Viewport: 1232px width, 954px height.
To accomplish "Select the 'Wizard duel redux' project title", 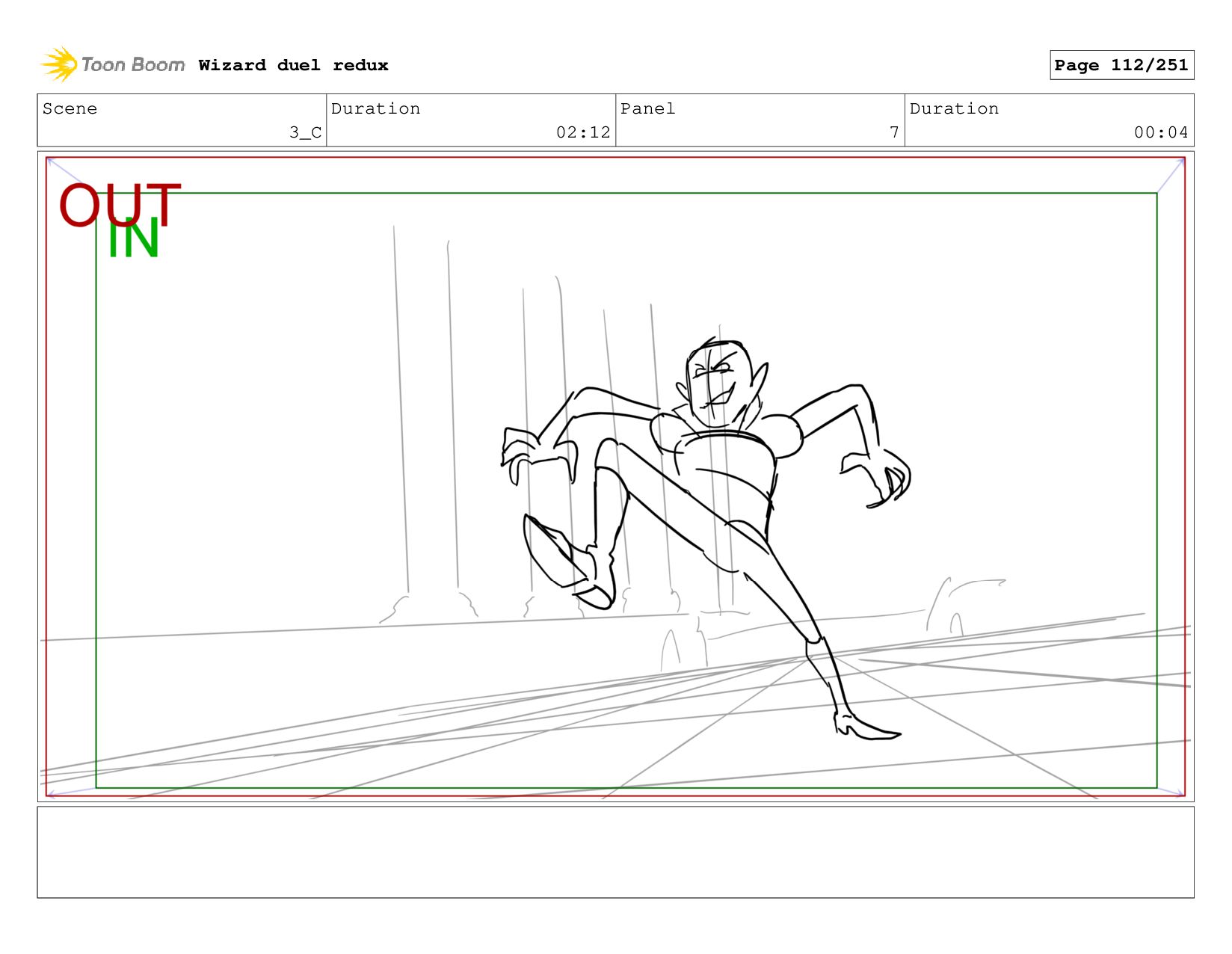I will 293,65.
